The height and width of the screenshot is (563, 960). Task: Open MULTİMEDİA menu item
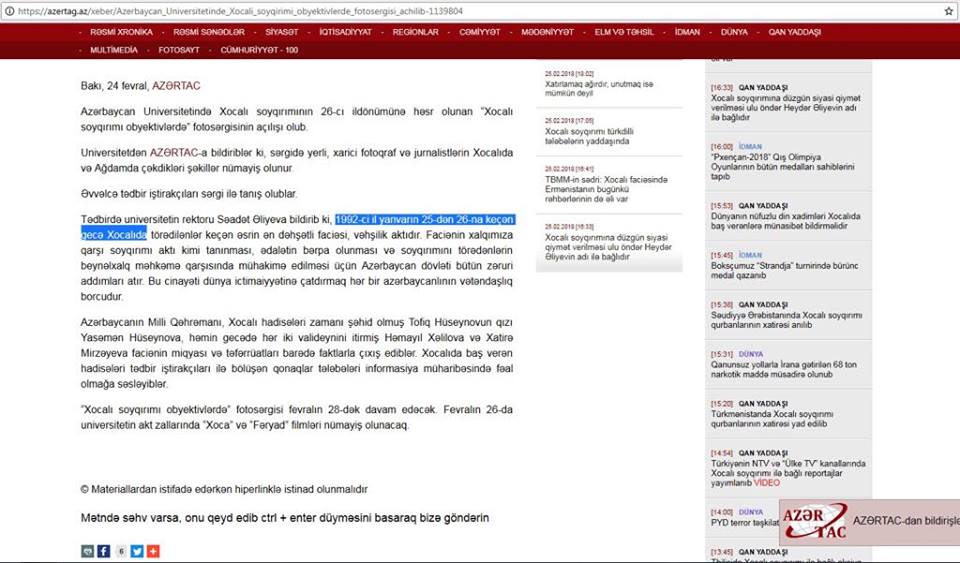114,50
